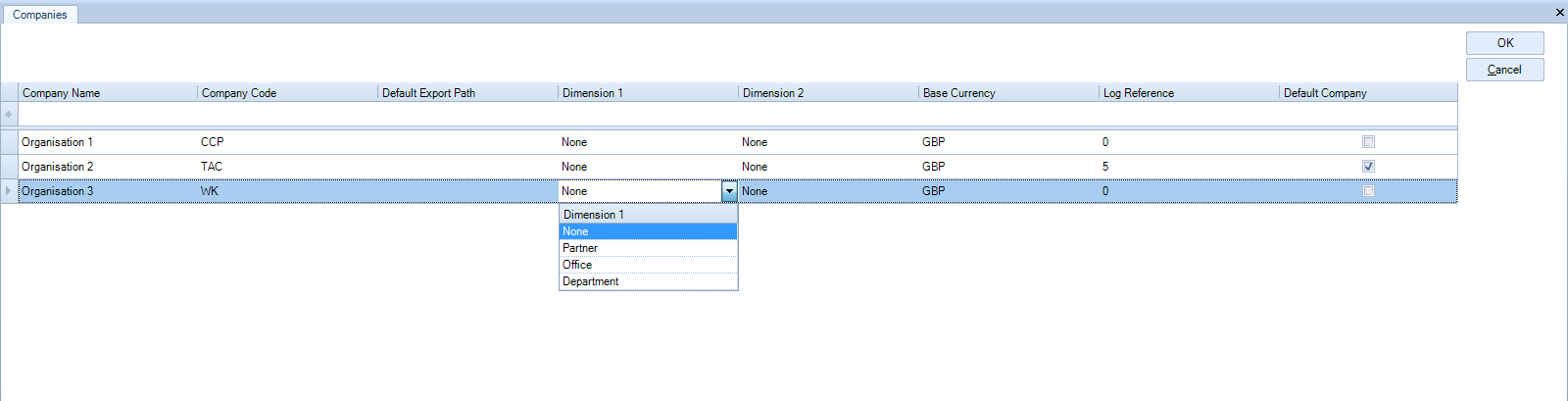Screen dimensions: 1568x401
Task: Uncheck Default Company for Organisation 2
Action: [1368, 167]
